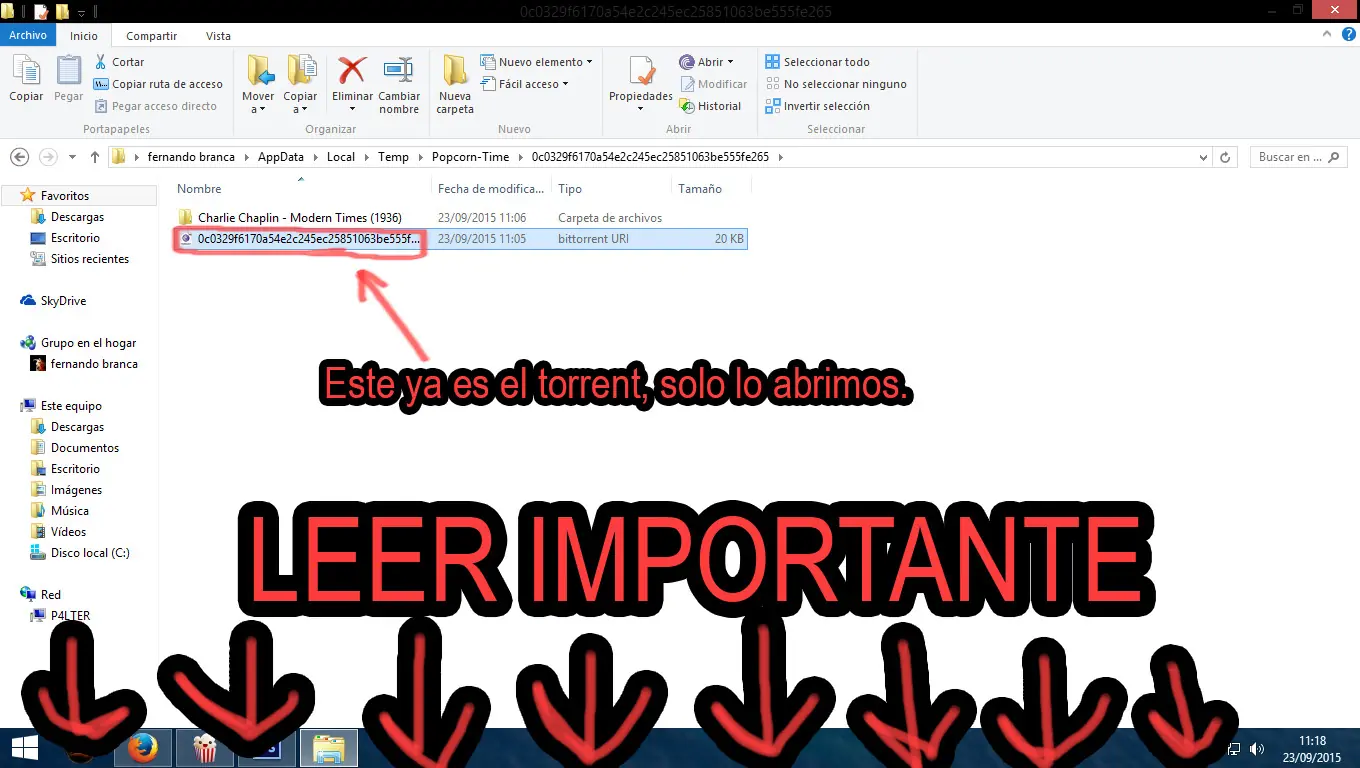Open the Windows Start button

tap(24, 748)
